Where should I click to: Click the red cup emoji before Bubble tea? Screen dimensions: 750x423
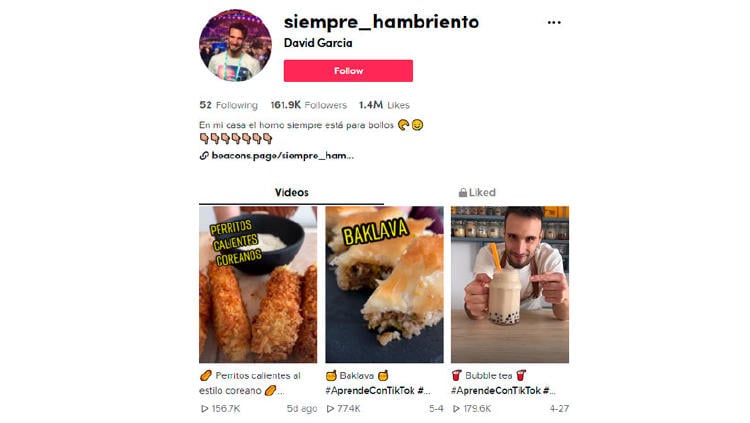click(457, 375)
